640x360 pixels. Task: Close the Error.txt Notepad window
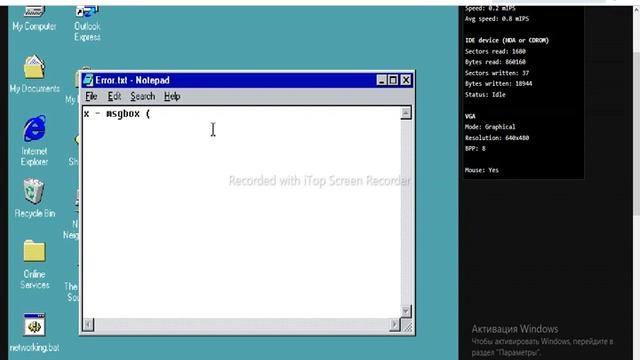click(x=406, y=80)
